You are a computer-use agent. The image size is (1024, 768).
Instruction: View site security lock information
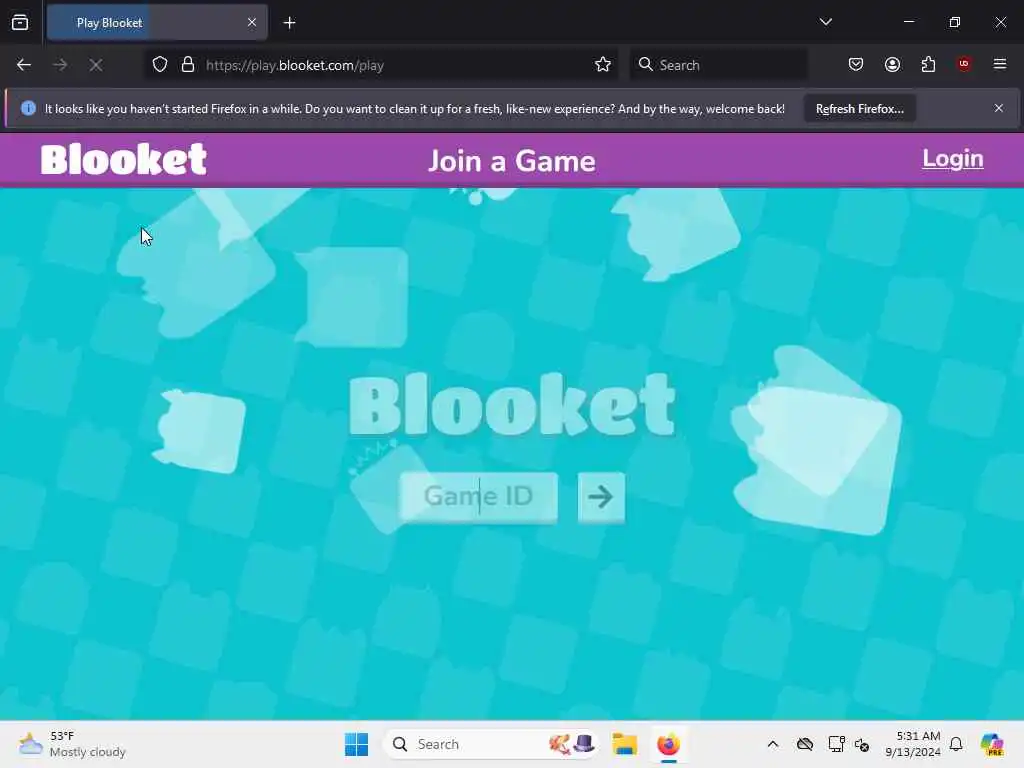[x=188, y=65]
